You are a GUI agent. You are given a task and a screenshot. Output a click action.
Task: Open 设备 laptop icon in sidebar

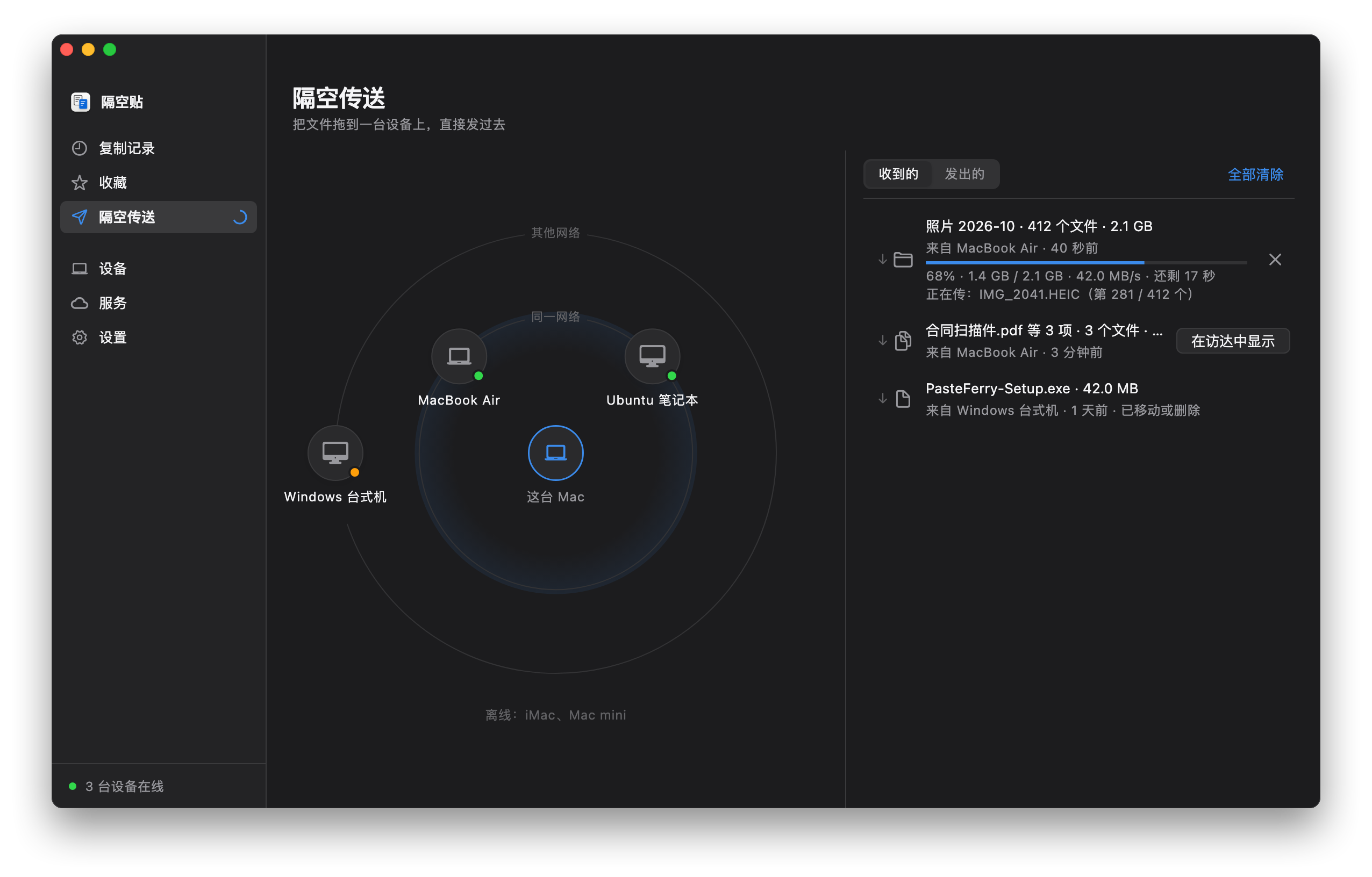pyautogui.click(x=79, y=269)
